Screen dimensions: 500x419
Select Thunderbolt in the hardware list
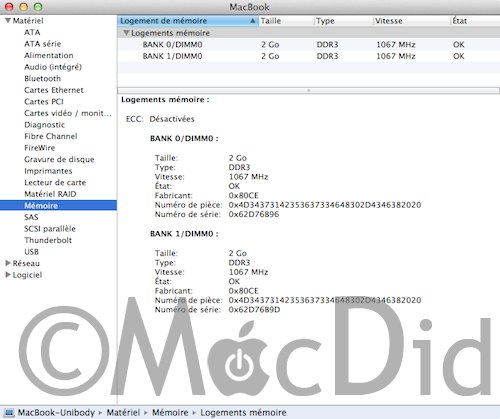[x=48, y=240]
